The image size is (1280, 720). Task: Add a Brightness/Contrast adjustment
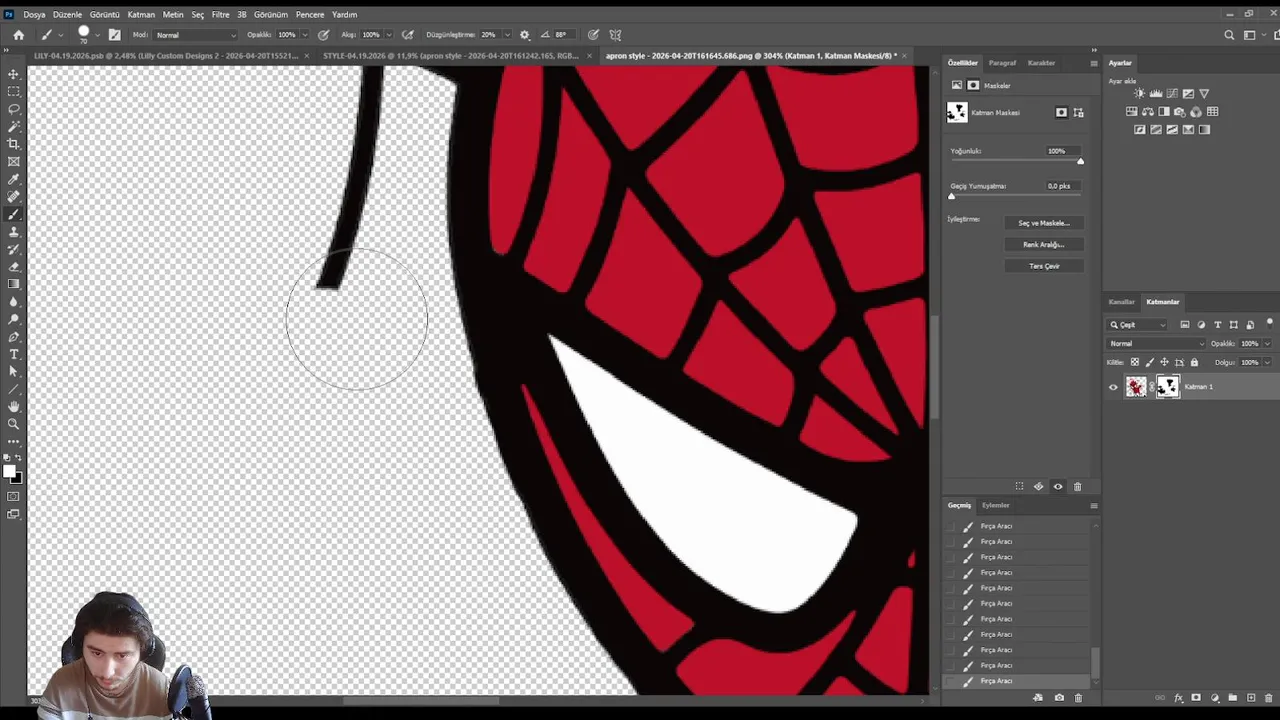1139,93
